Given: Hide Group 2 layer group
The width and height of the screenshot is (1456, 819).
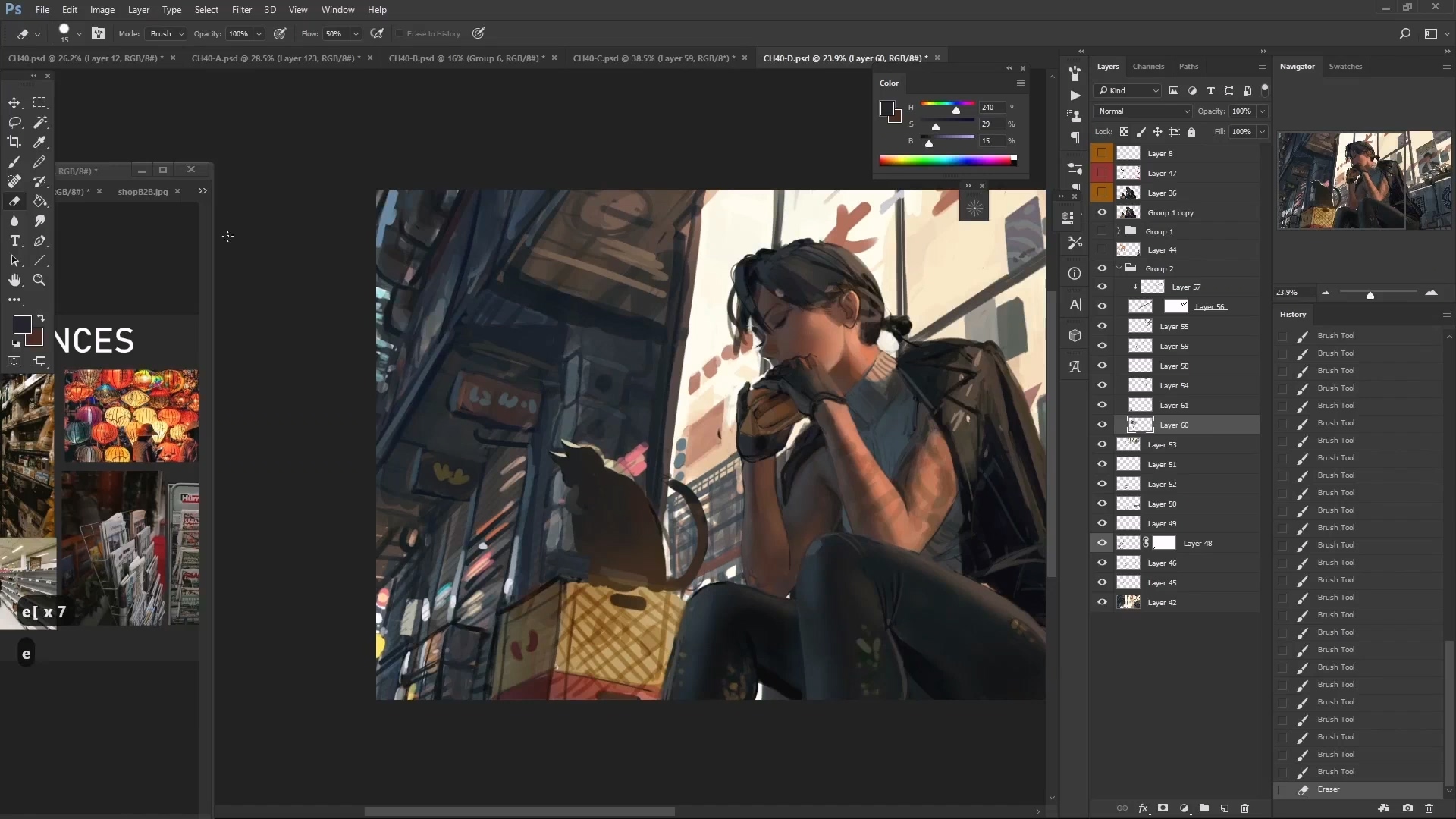Looking at the screenshot, I should 1102,268.
